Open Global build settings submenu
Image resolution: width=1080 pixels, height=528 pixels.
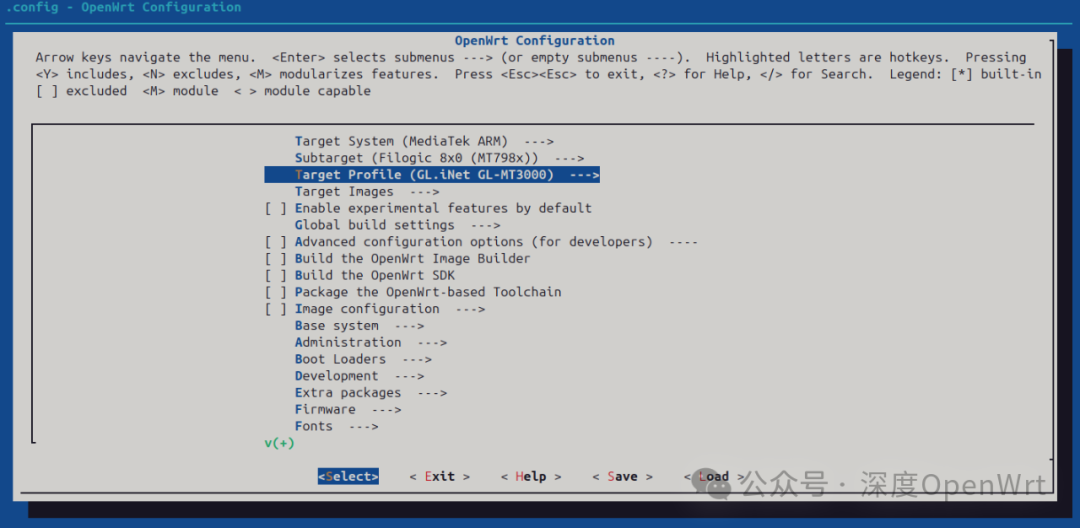[396, 225]
